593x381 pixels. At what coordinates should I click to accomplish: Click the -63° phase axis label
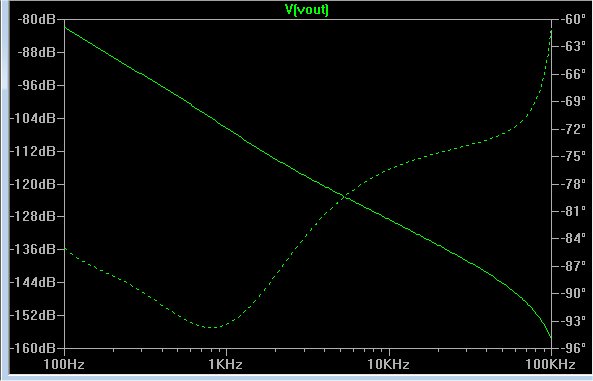[x=573, y=47]
